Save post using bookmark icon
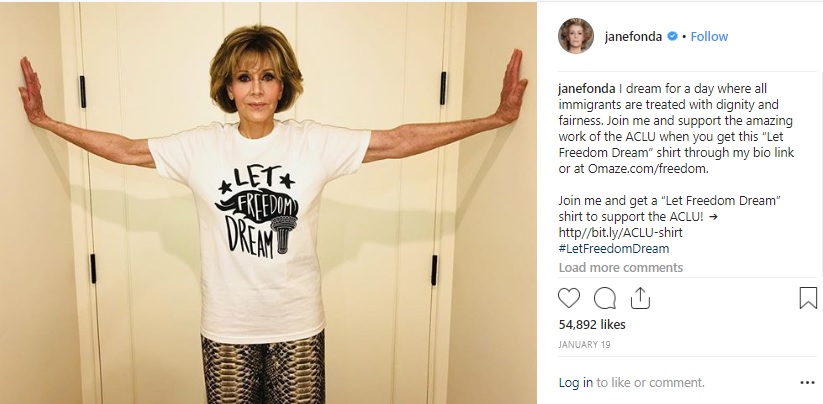The image size is (823, 404). point(808,298)
